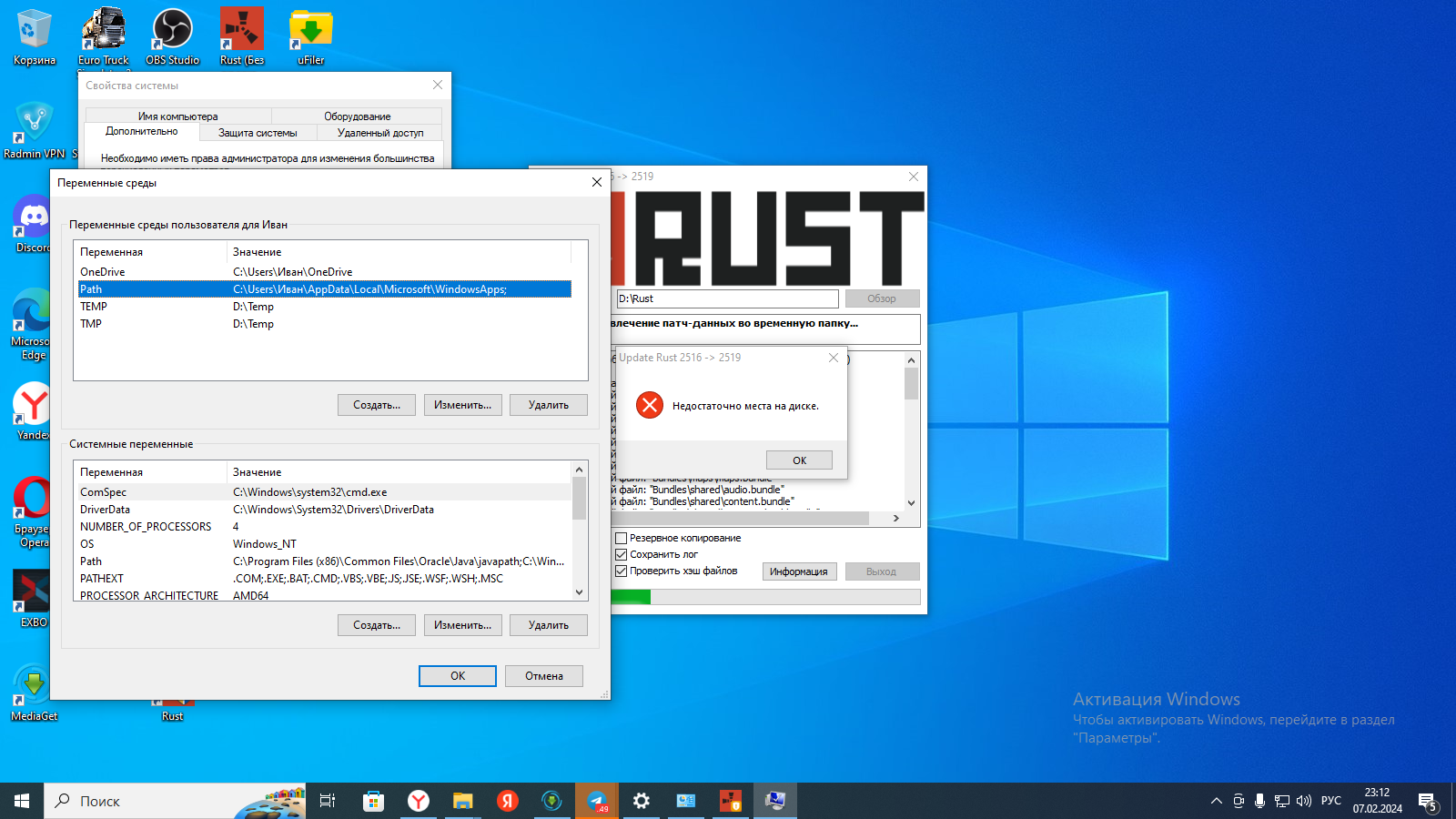Switch to the 'Удаленный доступ' tab

[380, 133]
